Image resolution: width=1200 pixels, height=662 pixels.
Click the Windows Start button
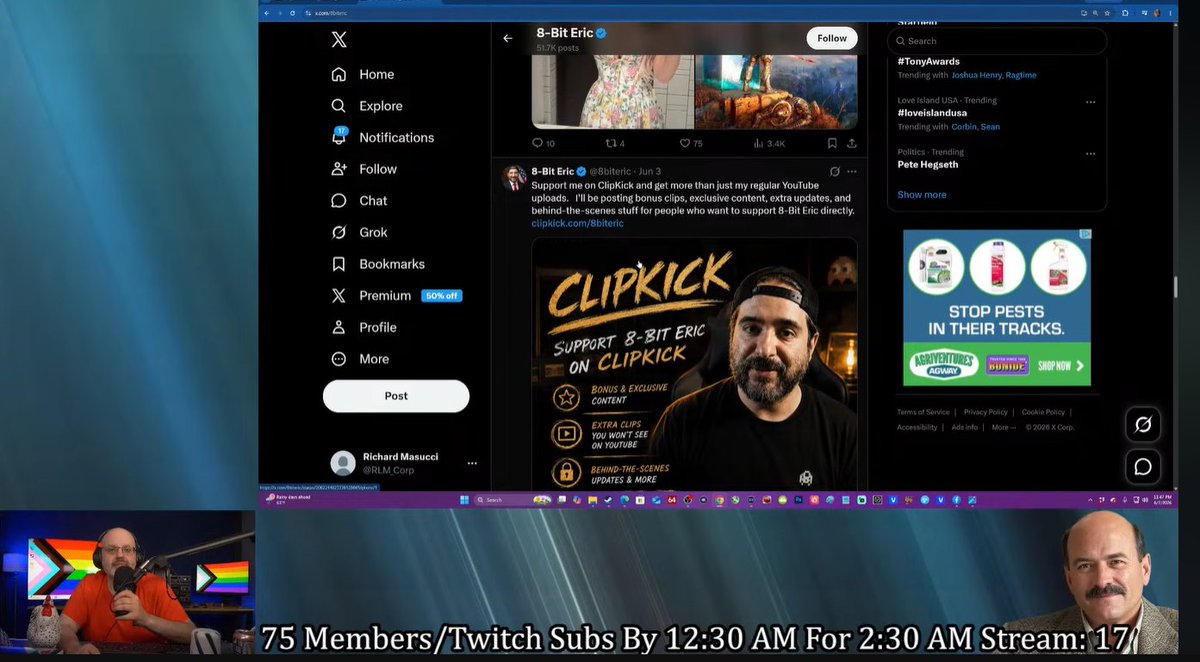click(x=463, y=499)
